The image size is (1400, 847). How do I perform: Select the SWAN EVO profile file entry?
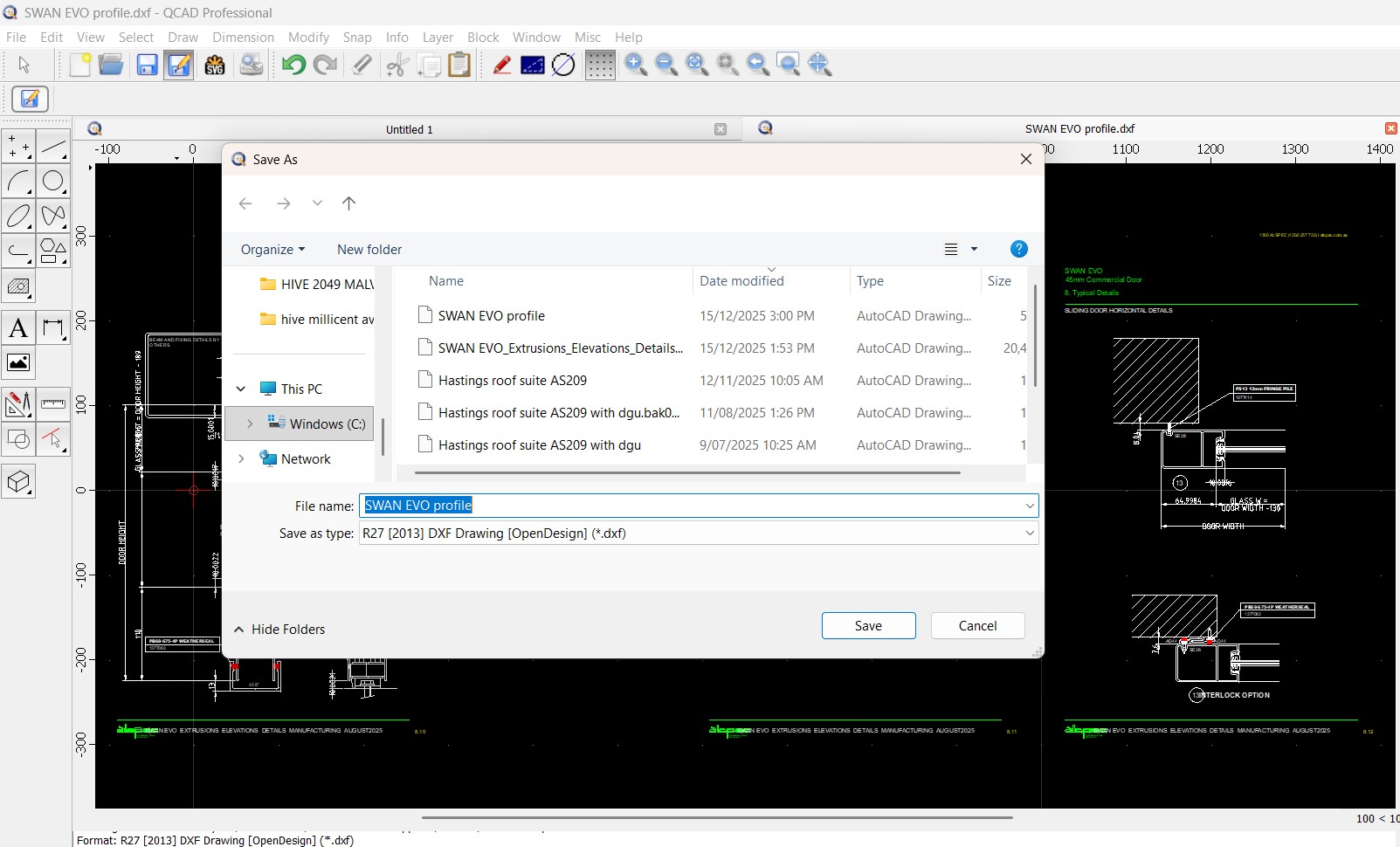tap(490, 315)
